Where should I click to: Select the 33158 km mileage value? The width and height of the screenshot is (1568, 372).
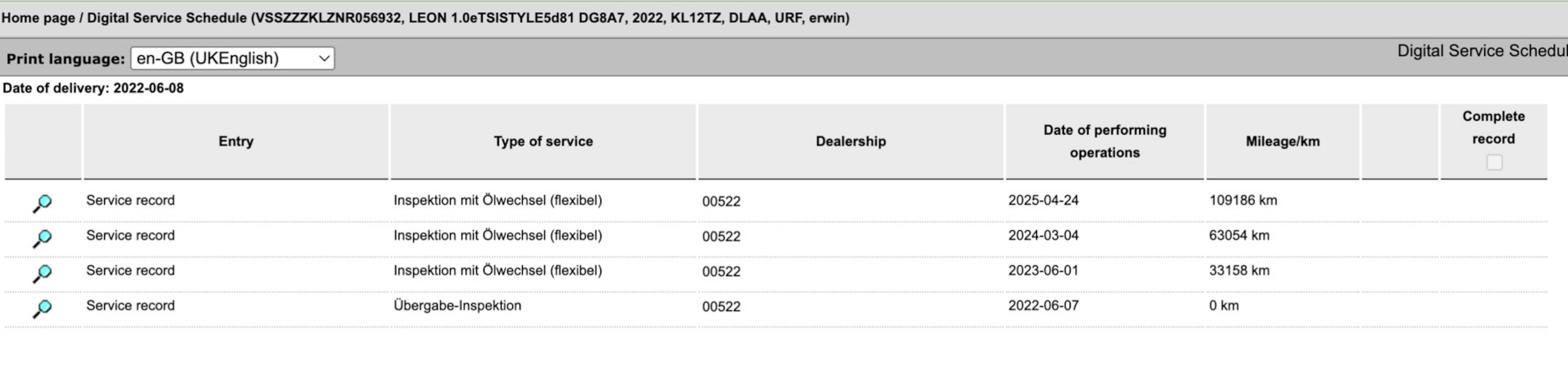tap(1239, 270)
